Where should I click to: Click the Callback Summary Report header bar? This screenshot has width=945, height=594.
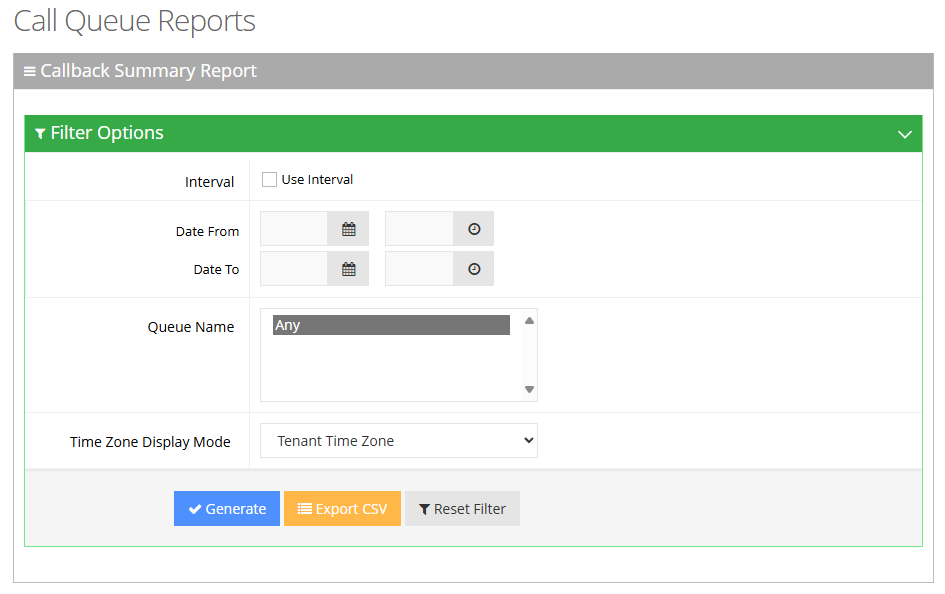(472, 71)
